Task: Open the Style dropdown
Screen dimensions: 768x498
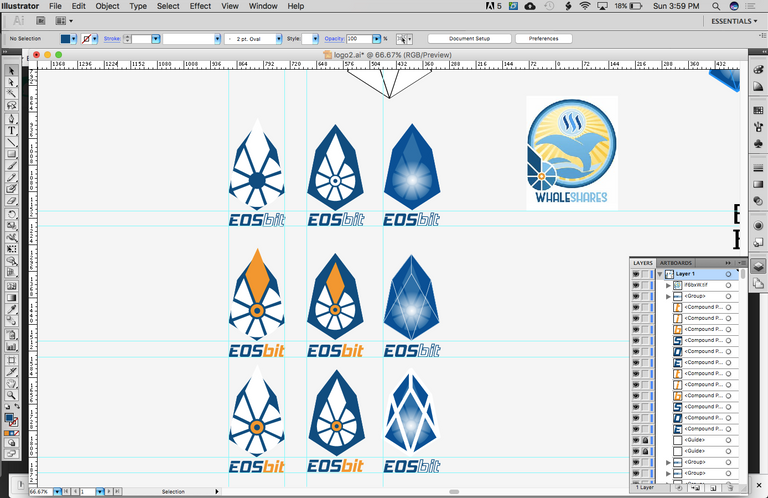Action: 315,39
